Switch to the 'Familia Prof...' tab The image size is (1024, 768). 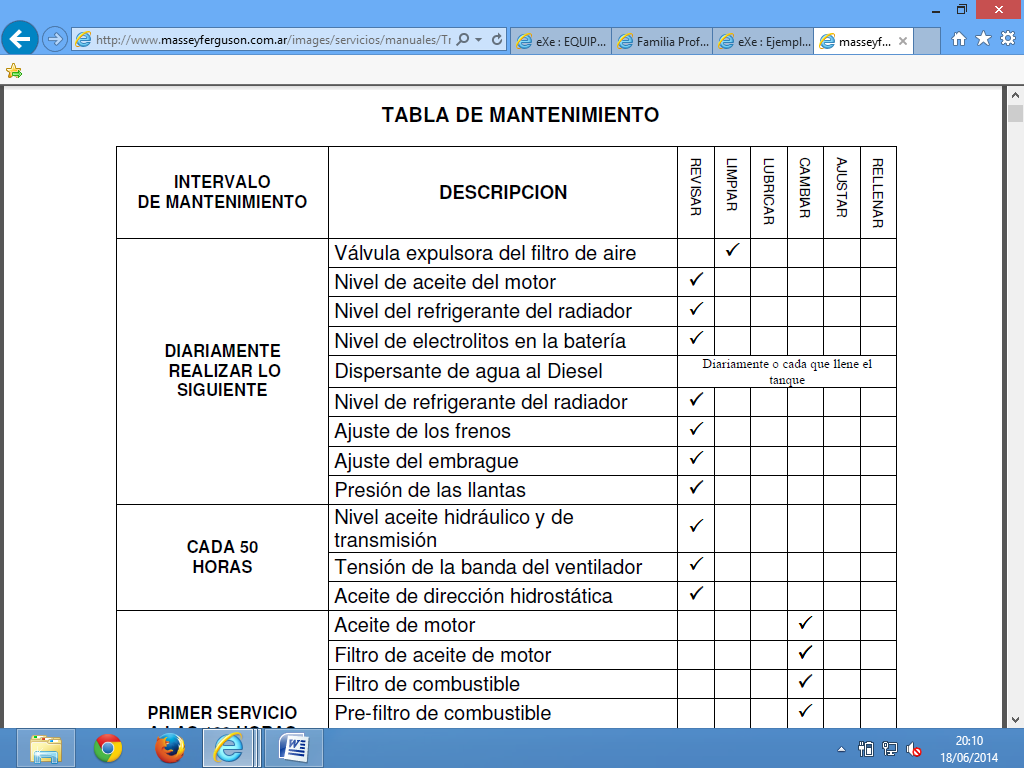(661, 41)
